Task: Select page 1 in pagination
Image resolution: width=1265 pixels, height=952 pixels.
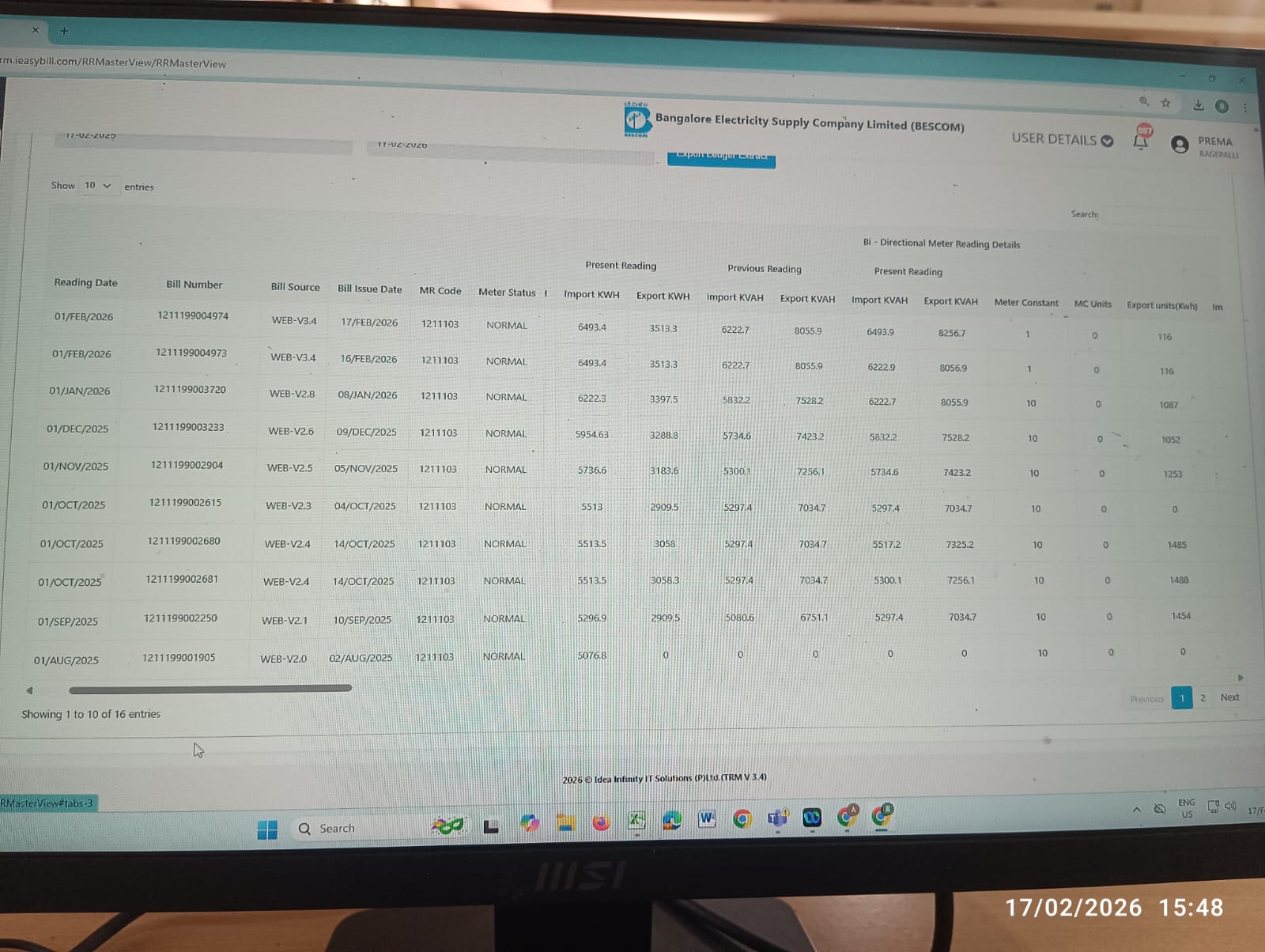Action: click(1182, 698)
